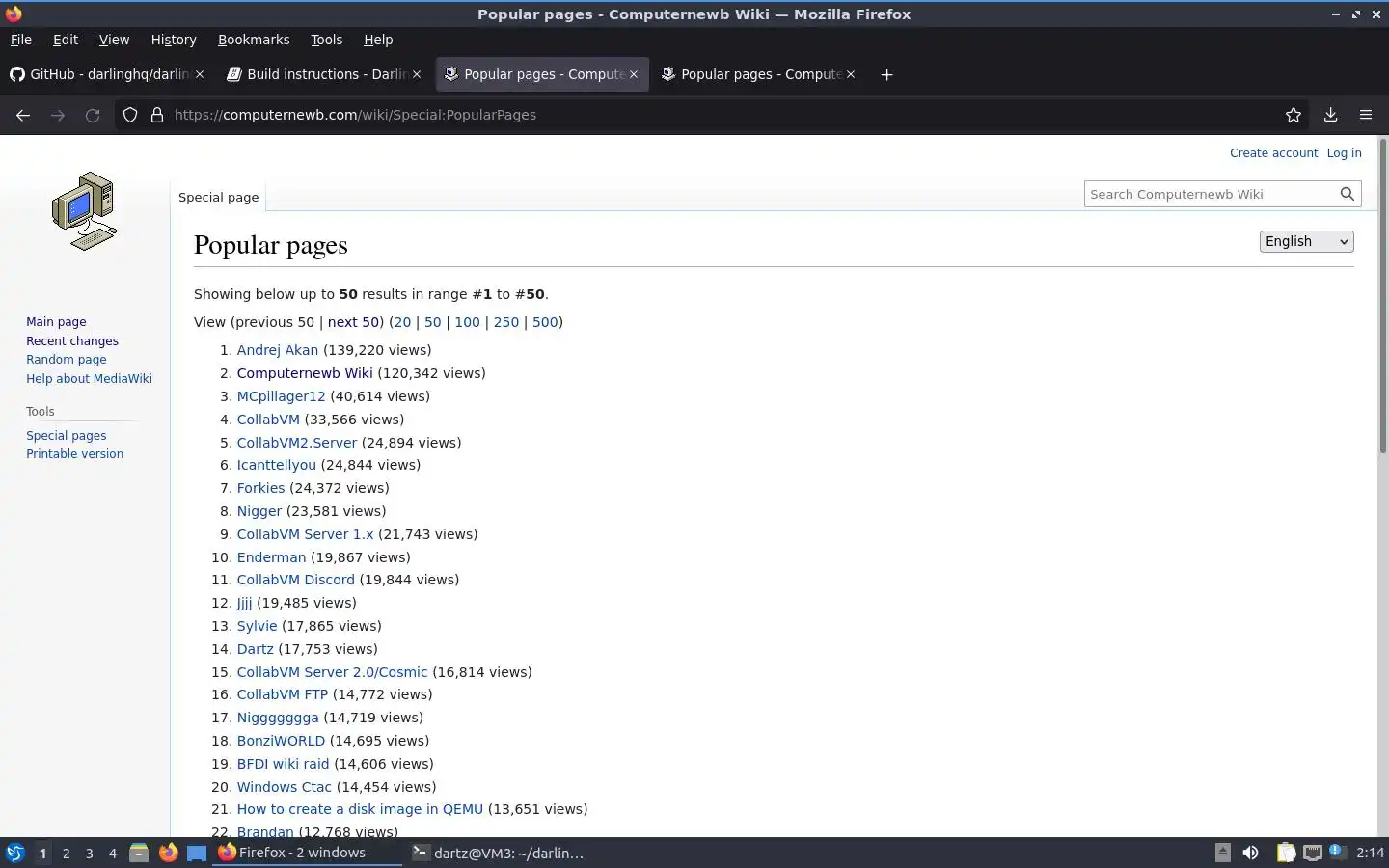1389x868 pixels.
Task: Open the Tools menu
Action: click(x=326, y=40)
